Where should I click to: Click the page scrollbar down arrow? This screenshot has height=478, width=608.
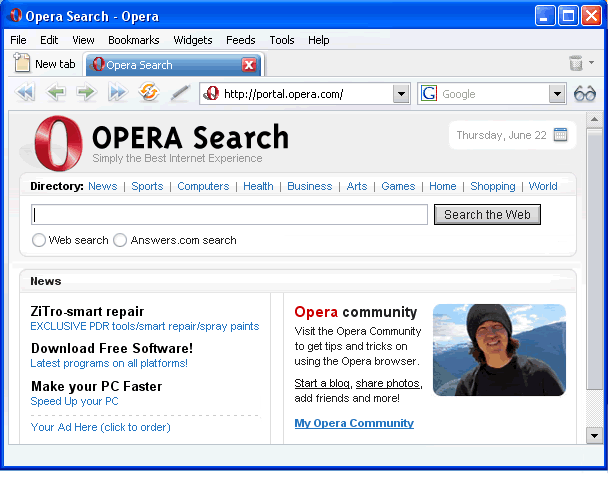pyautogui.click(x=594, y=436)
